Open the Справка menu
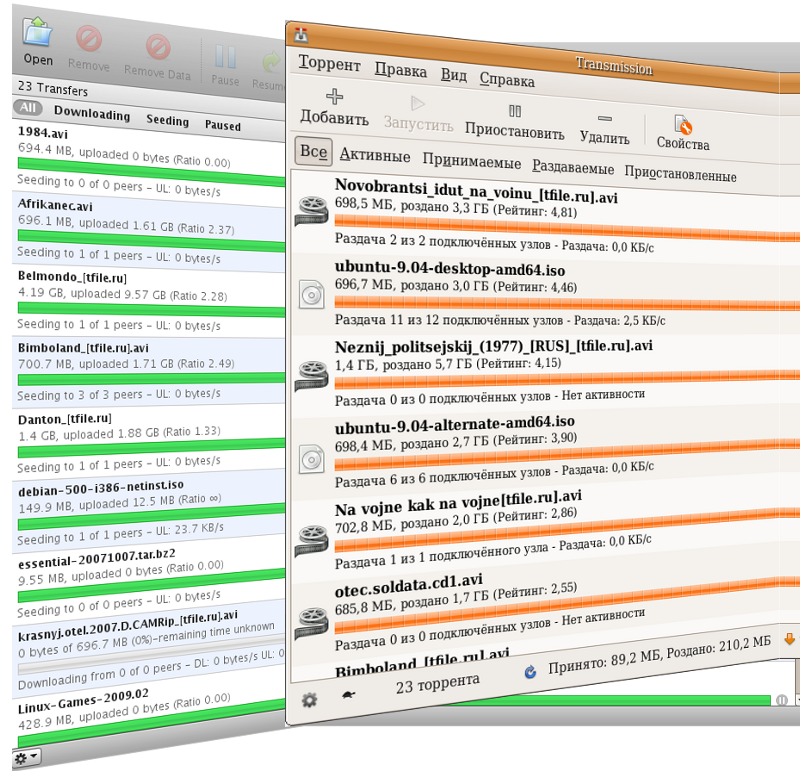This screenshot has height=771, width=800. tap(507, 80)
